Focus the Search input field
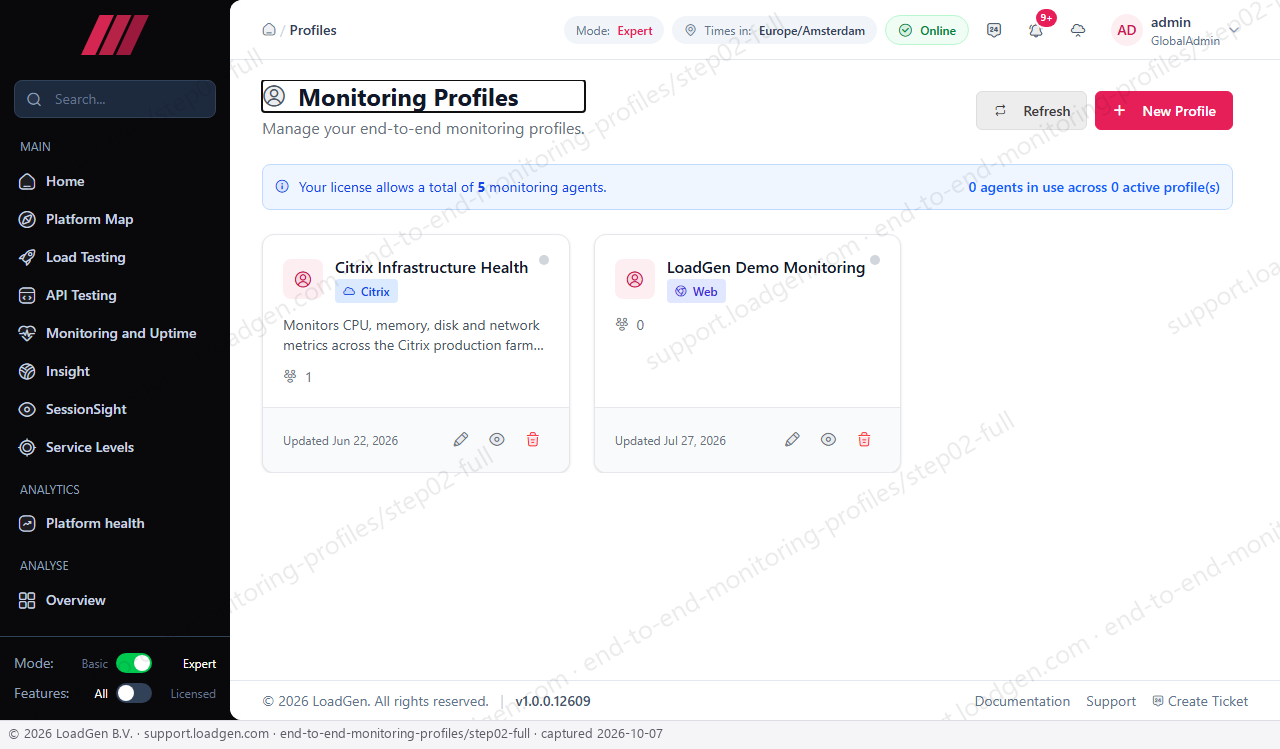The image size is (1280, 749). pos(115,99)
